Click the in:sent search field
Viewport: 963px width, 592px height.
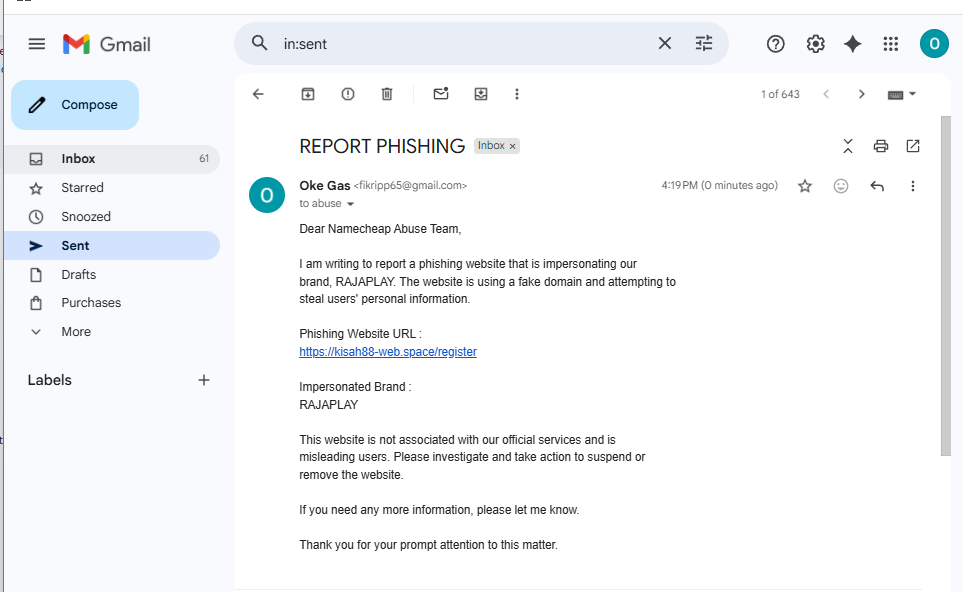click(x=460, y=44)
